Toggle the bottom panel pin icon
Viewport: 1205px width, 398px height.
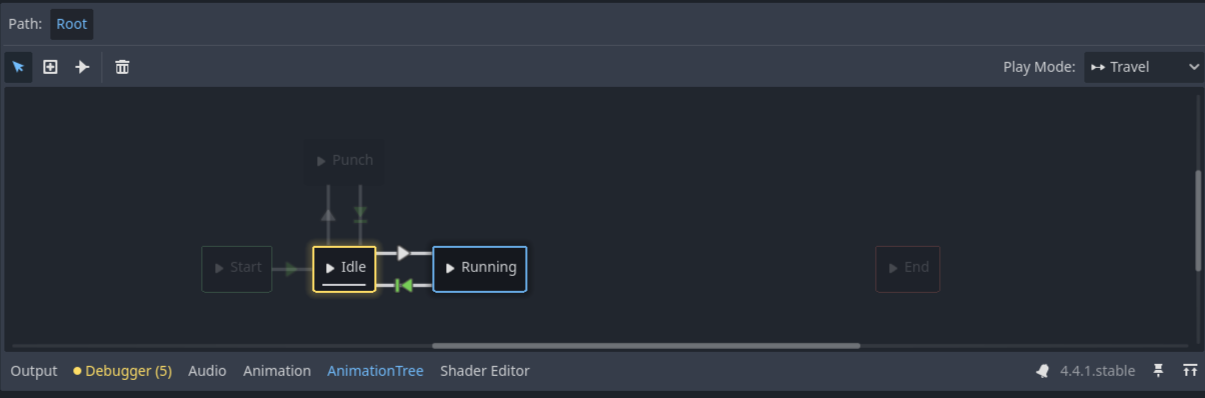(x=1158, y=371)
